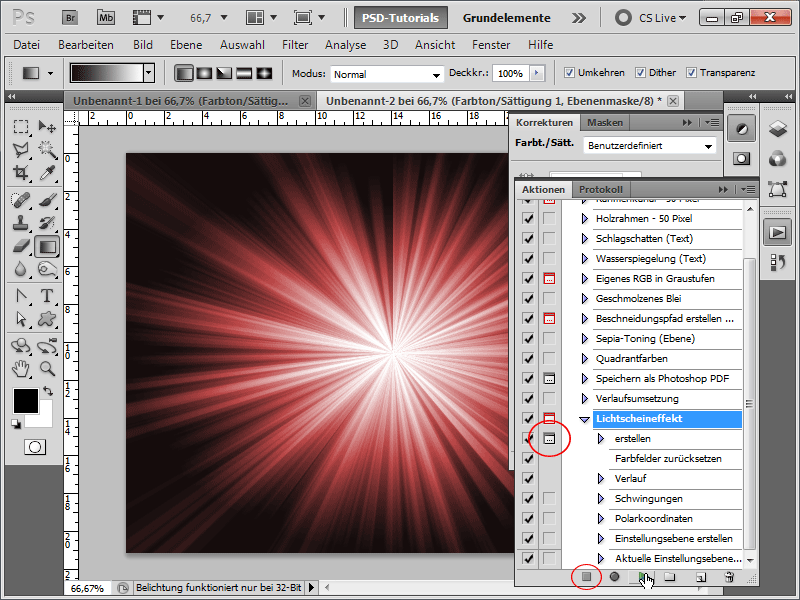Select the Clone Stamp tool

[21, 223]
